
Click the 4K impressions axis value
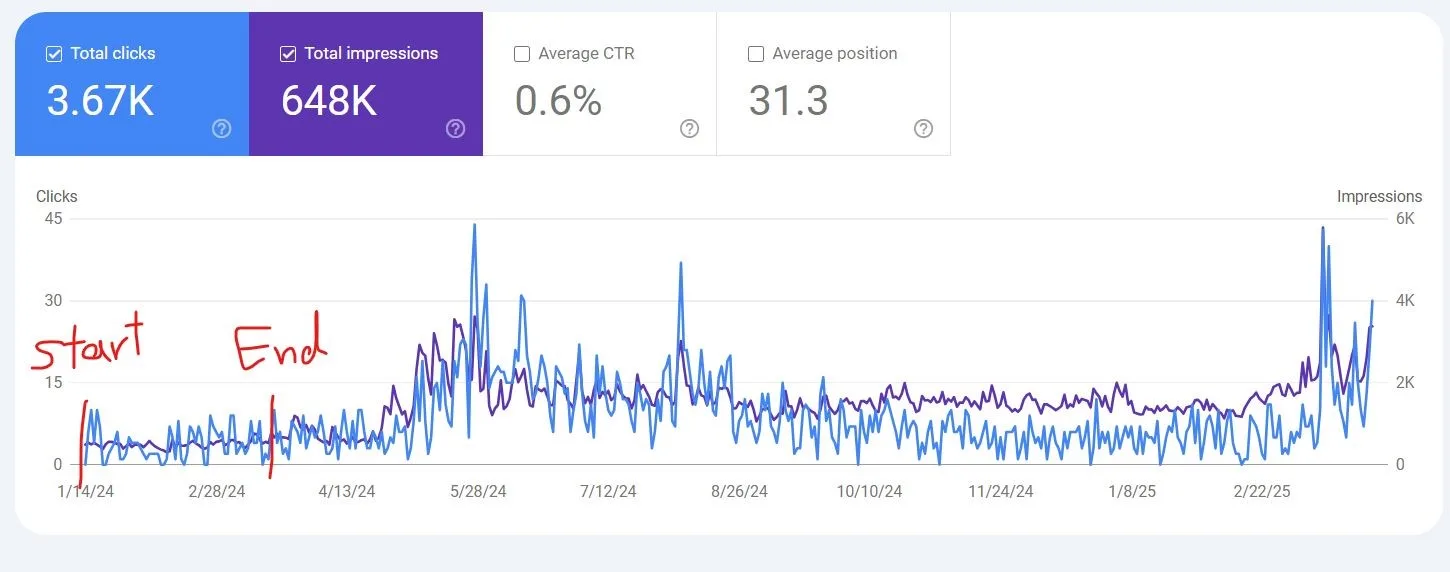[x=1404, y=300]
